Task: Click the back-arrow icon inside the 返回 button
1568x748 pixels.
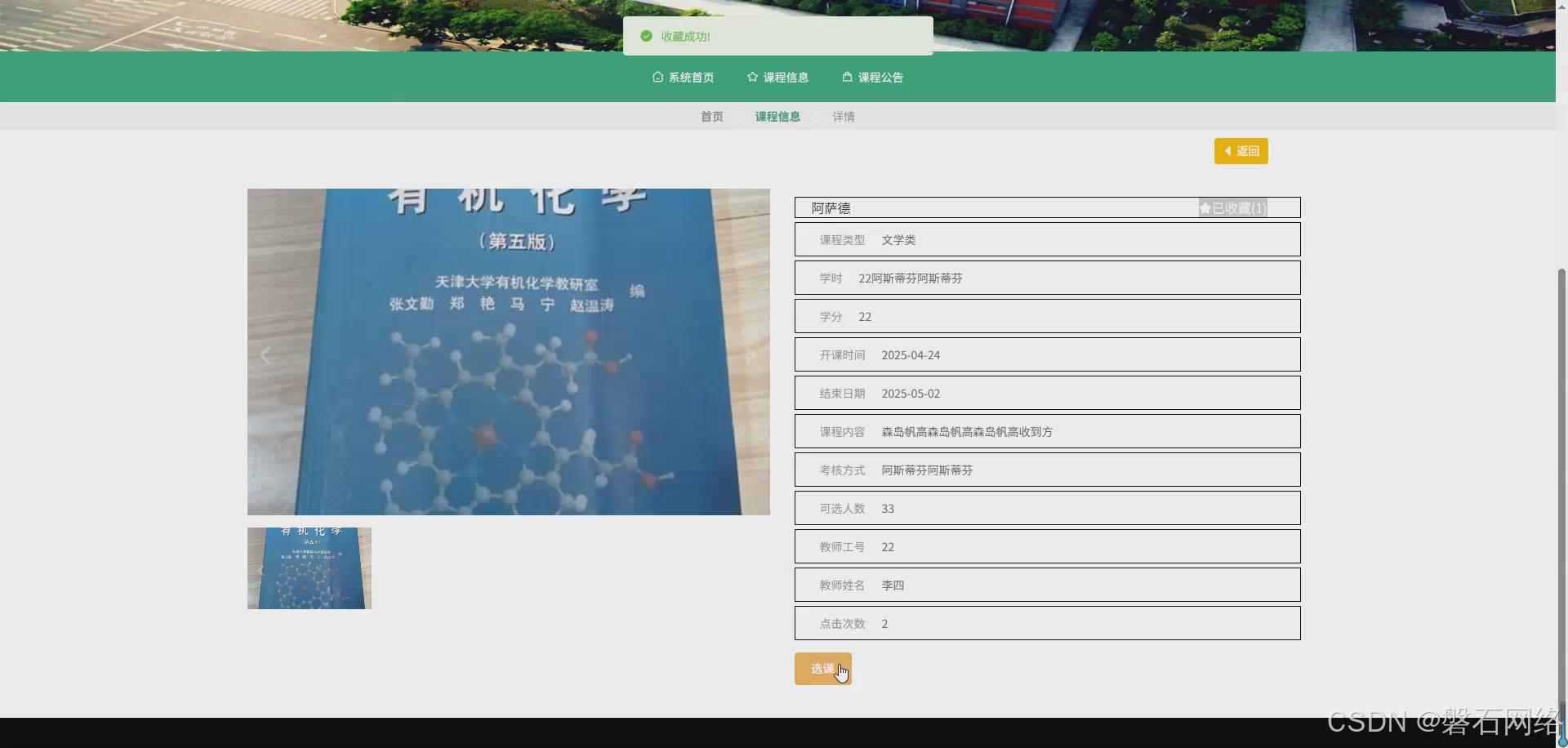Action: pyautogui.click(x=1229, y=150)
